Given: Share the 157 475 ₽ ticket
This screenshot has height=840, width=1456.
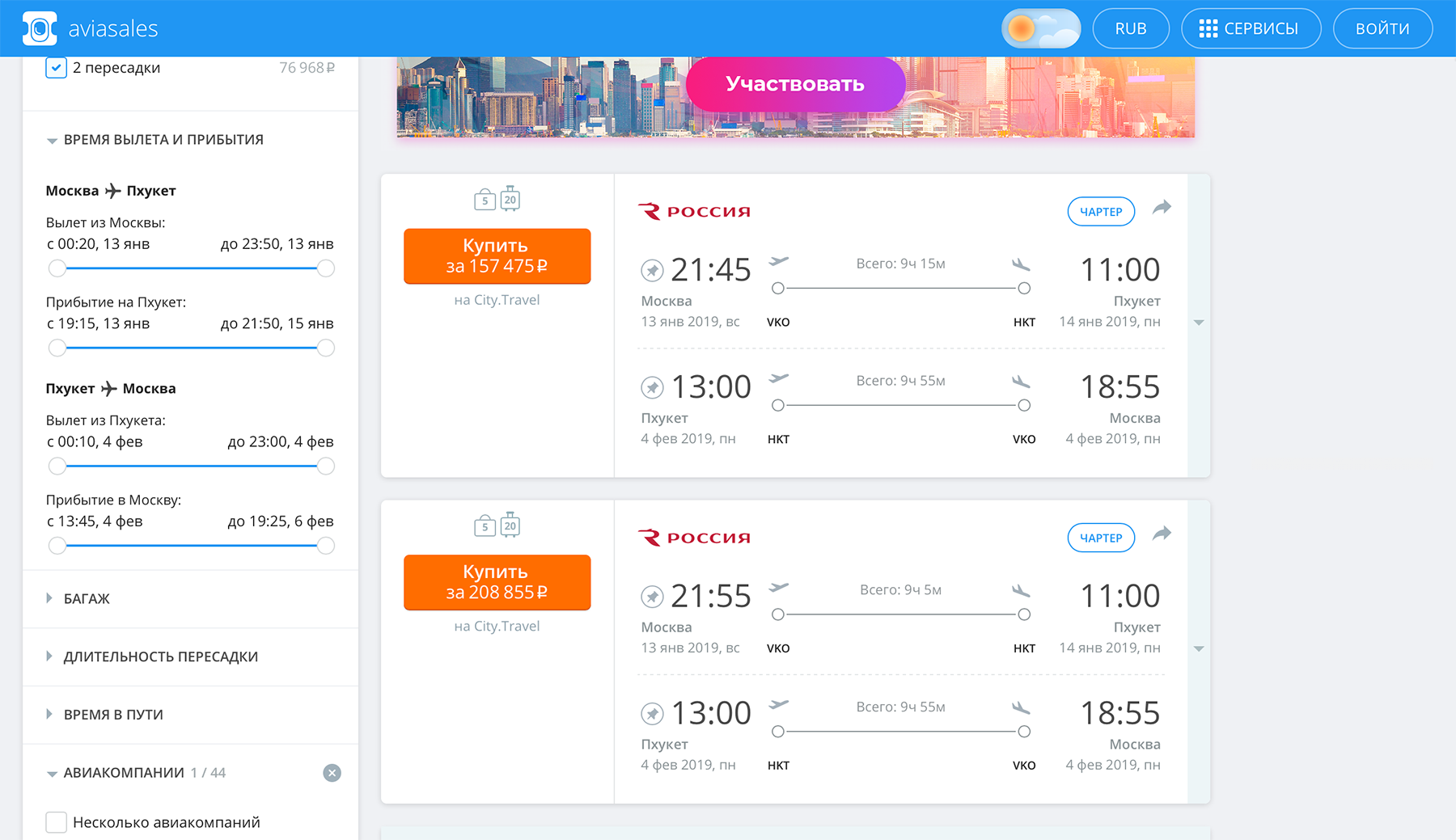Looking at the screenshot, I should pos(1162,208).
